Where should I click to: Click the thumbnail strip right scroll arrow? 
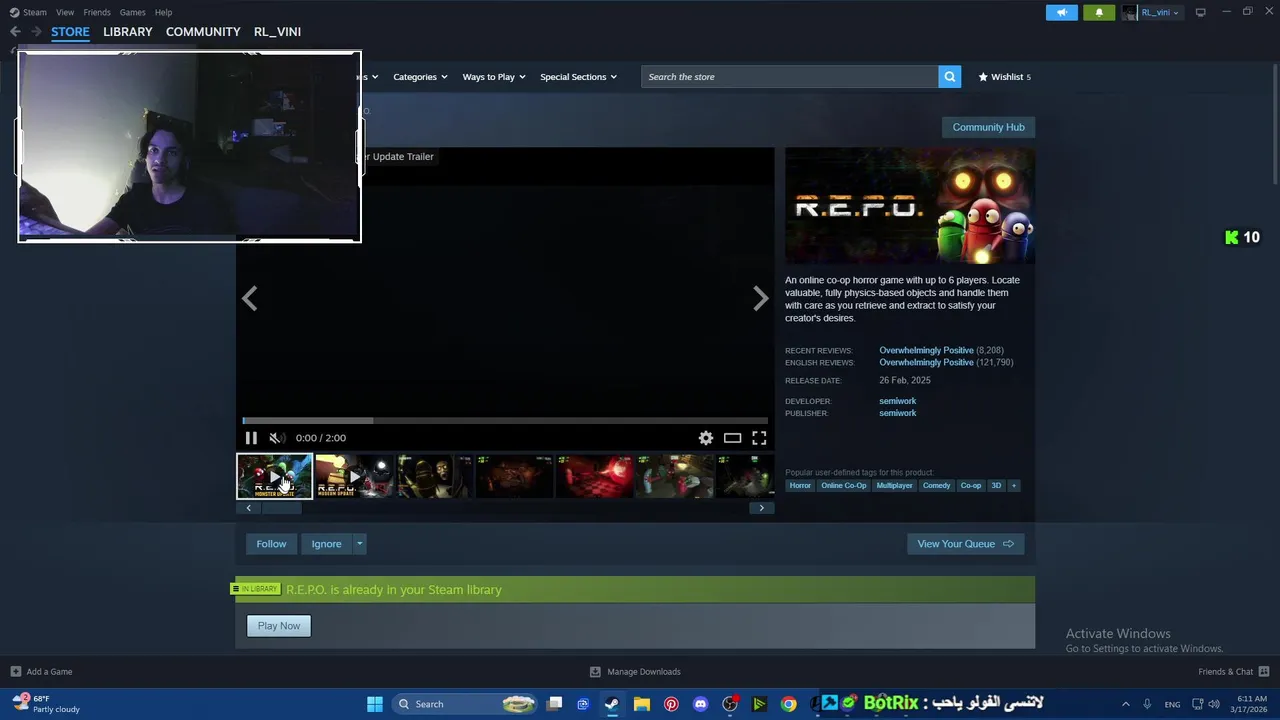762,508
